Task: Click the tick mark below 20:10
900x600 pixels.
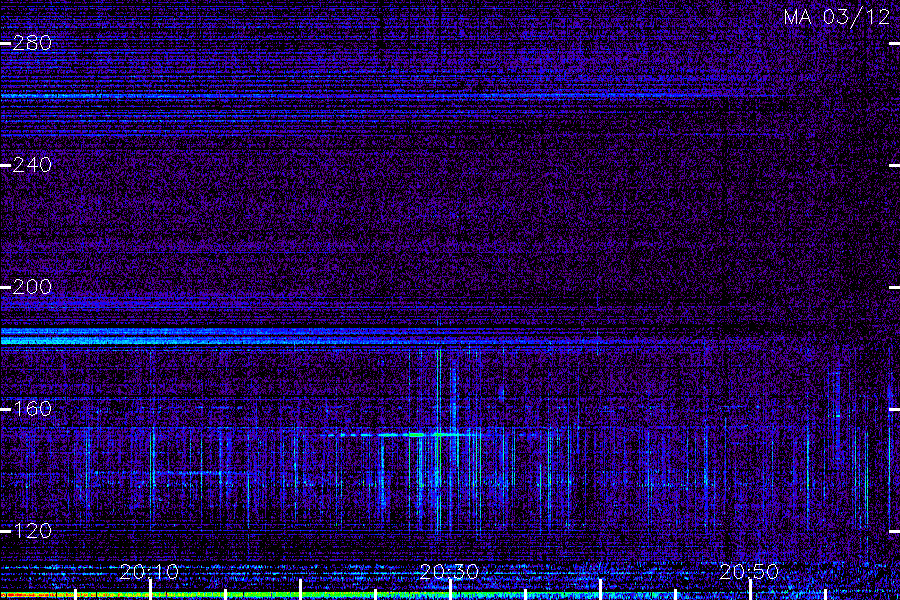Action: (150, 590)
